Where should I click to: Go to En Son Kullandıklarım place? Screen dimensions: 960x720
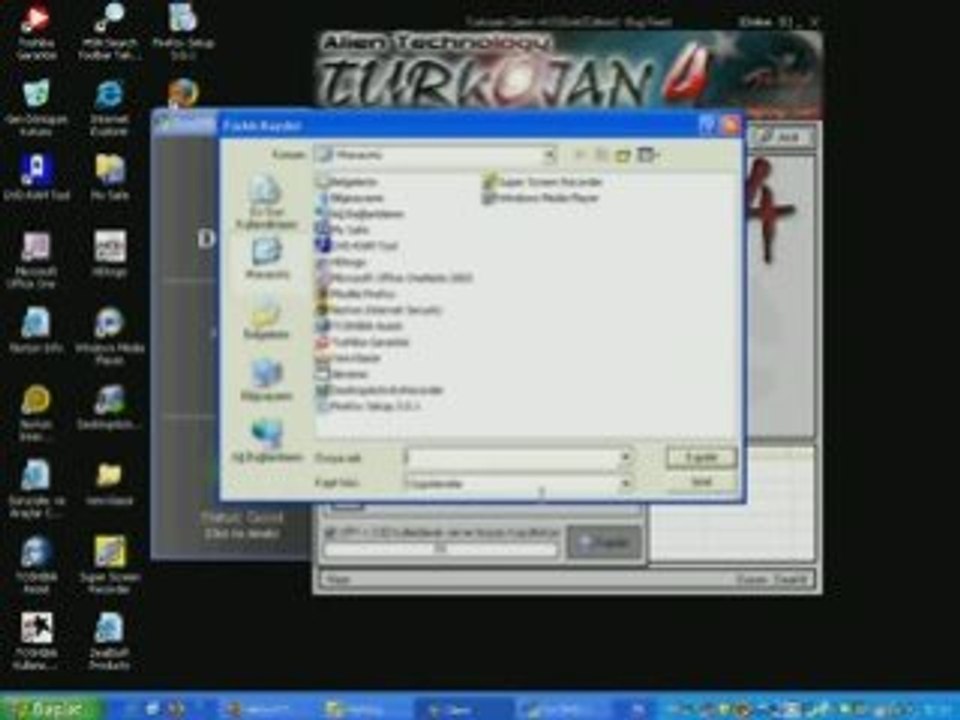tap(266, 202)
